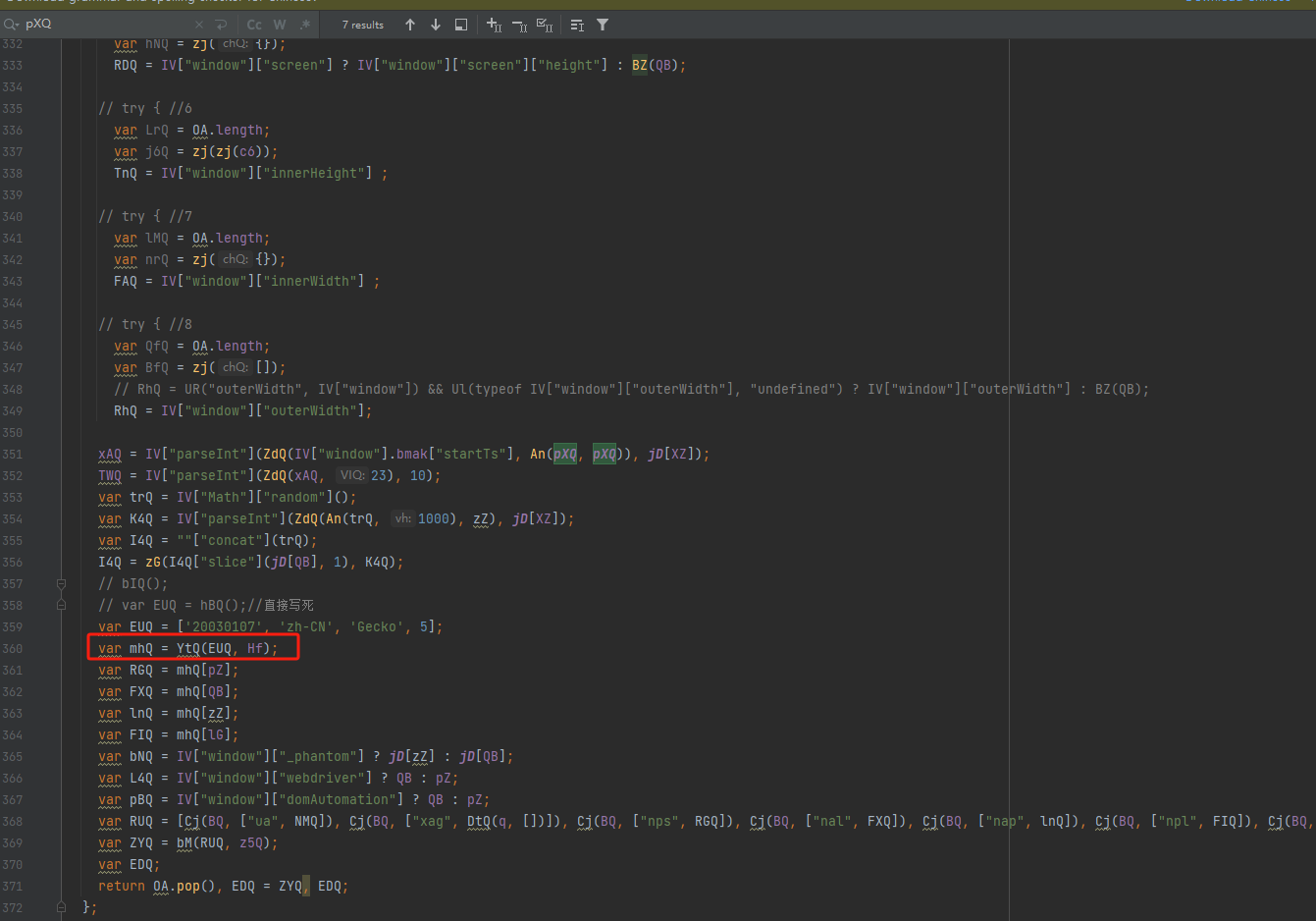The width and height of the screenshot is (1316, 921).
Task: Click the VIQ: parameter hint on line 352
Action: [352, 475]
